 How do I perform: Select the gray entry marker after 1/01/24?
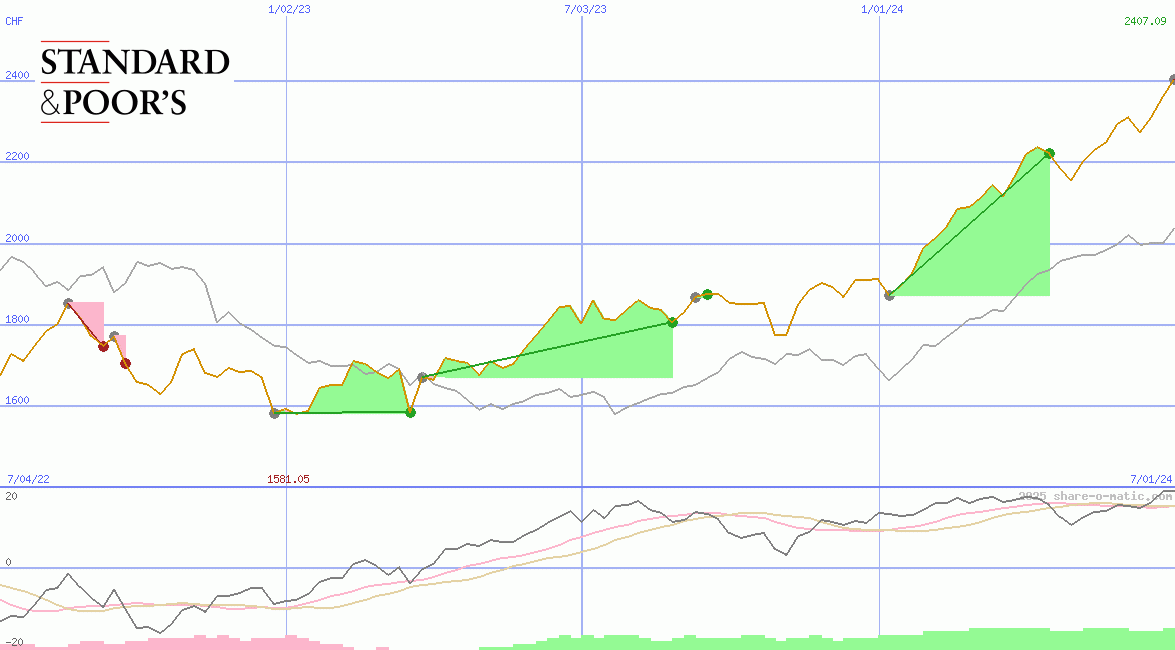[x=889, y=295]
